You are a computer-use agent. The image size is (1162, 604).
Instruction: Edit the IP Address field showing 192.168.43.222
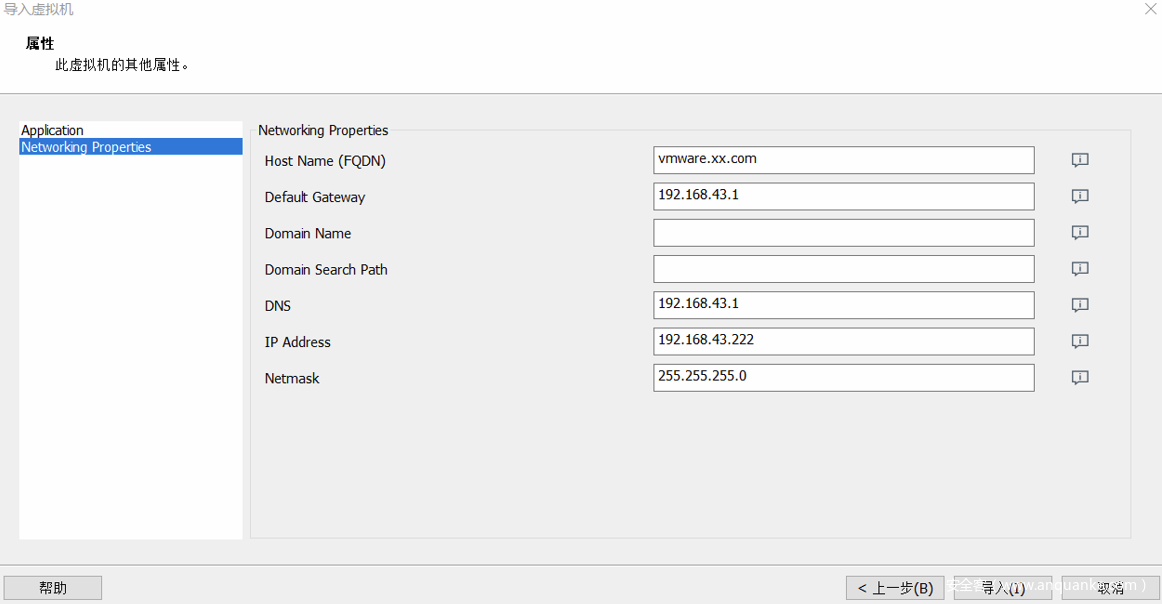843,341
